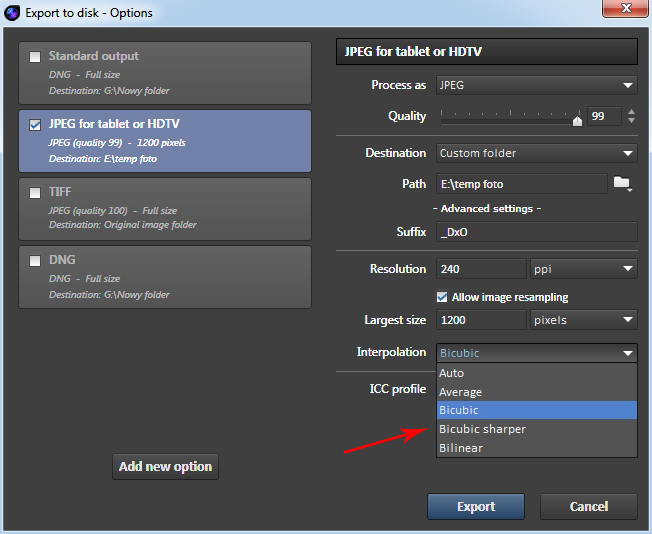Disable Allow image resampling checkbox
Screen dimensions: 652x534
[x=443, y=297]
